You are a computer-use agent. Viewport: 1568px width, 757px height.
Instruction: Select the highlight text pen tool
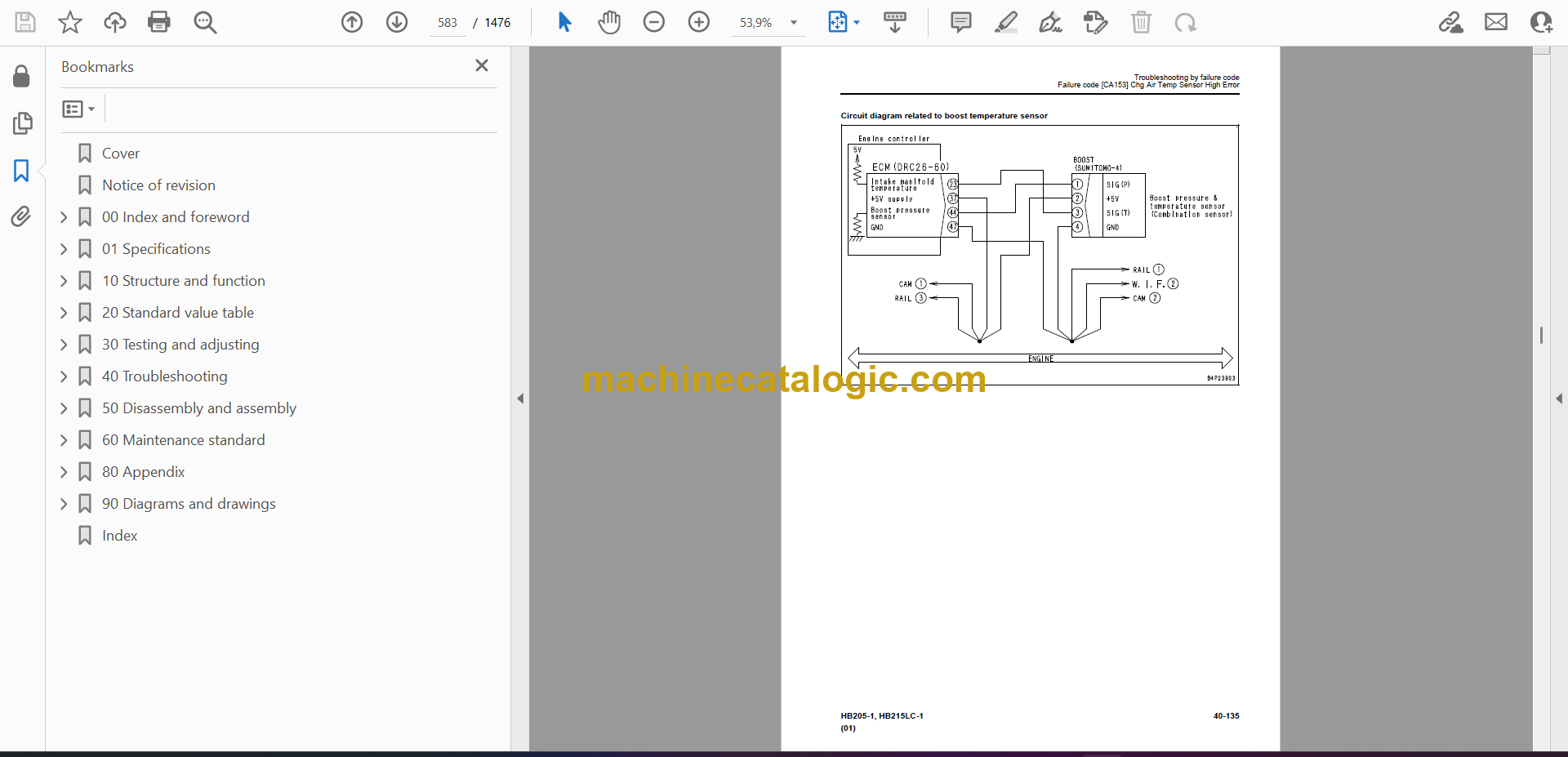click(x=1006, y=22)
